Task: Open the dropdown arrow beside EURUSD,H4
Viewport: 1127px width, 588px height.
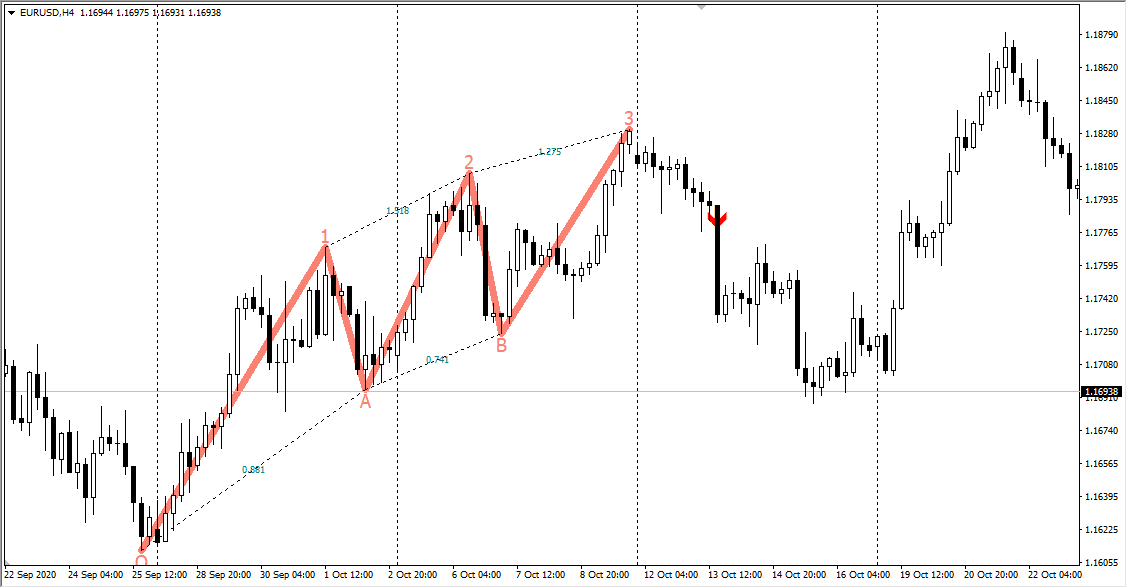Action: (10, 13)
